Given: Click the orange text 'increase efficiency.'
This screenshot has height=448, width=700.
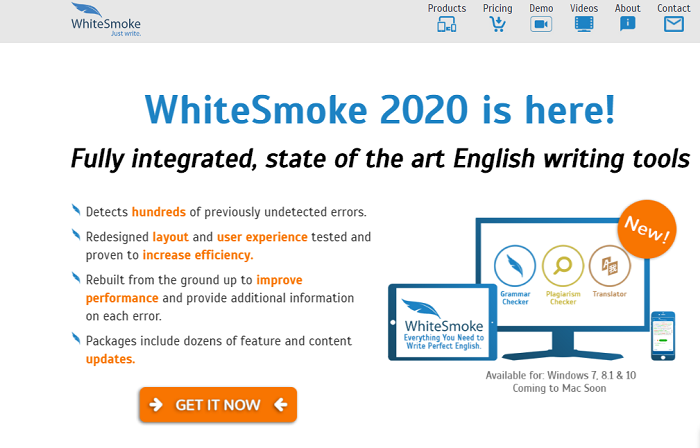Looking at the screenshot, I should (x=198, y=255).
